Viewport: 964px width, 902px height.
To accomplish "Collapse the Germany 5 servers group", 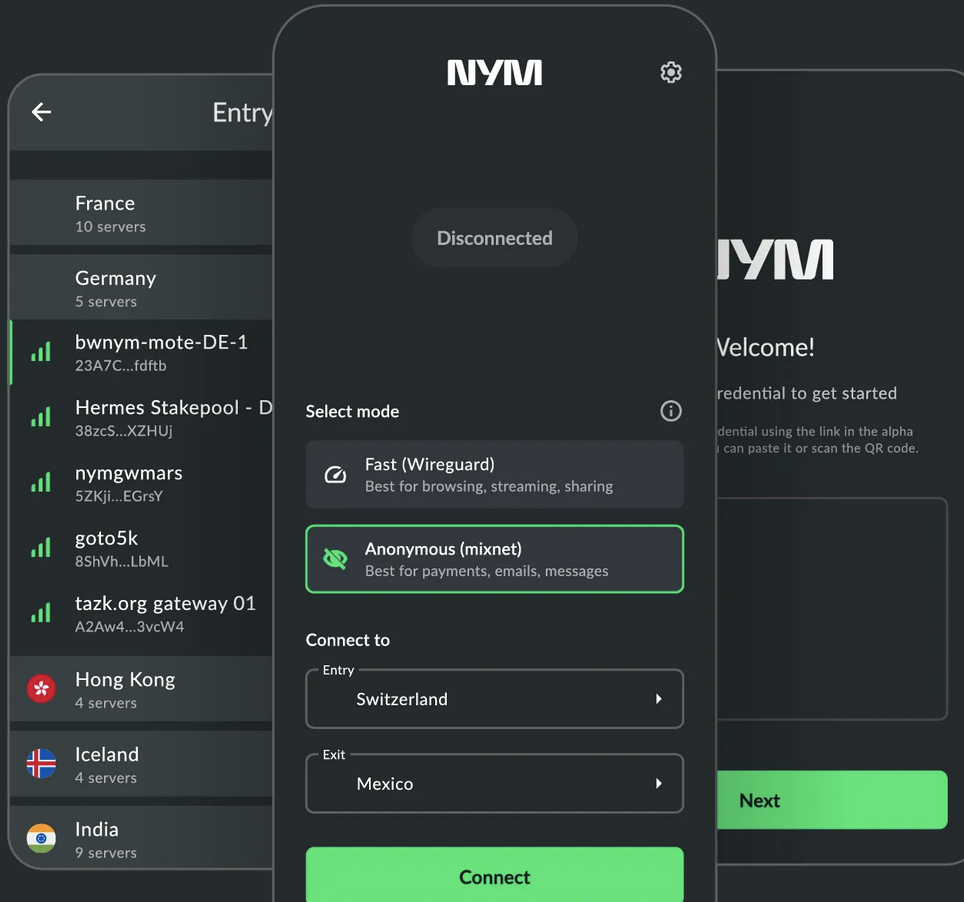I will coord(141,287).
